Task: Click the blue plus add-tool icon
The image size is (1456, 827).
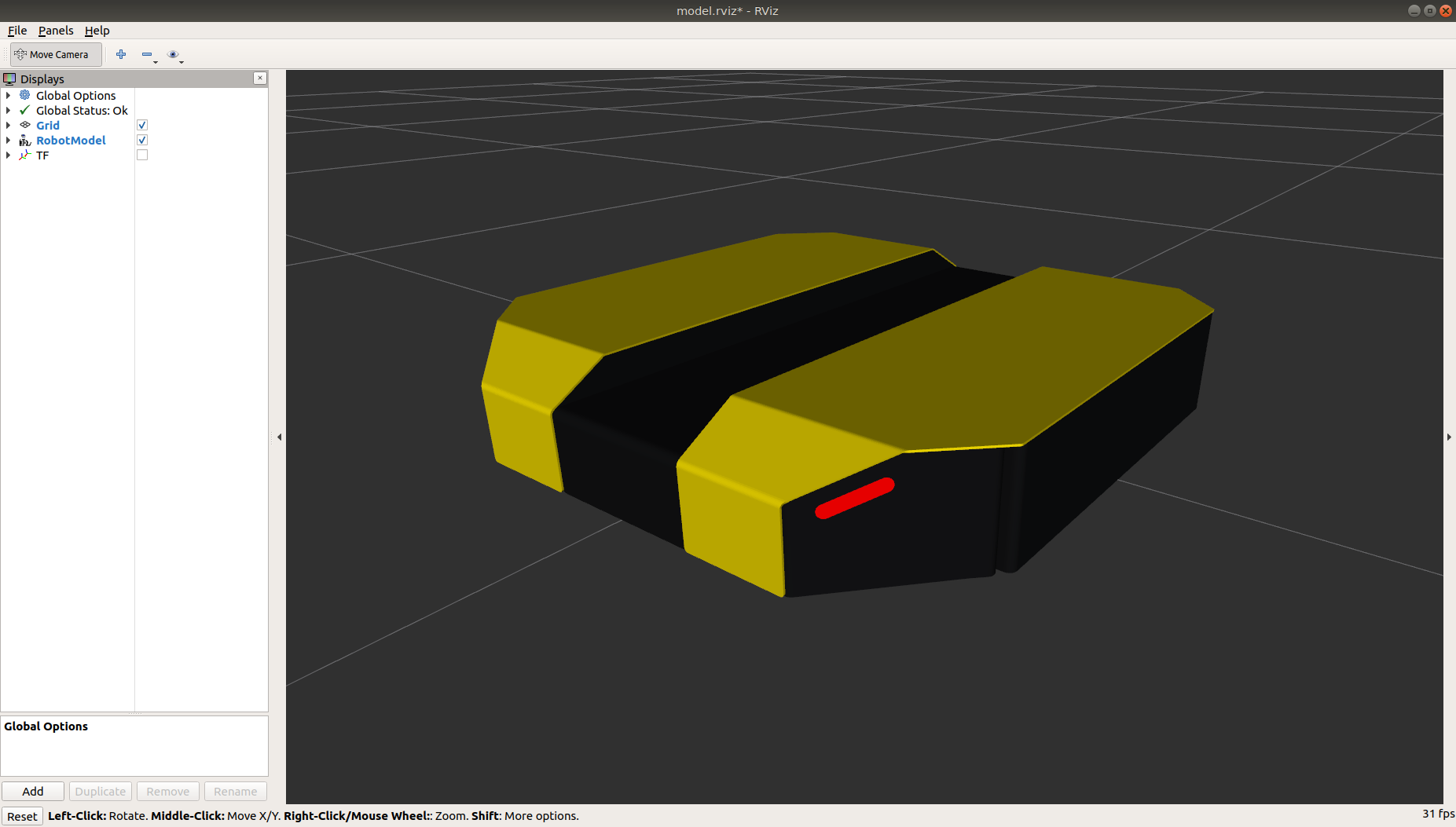Action: (121, 54)
